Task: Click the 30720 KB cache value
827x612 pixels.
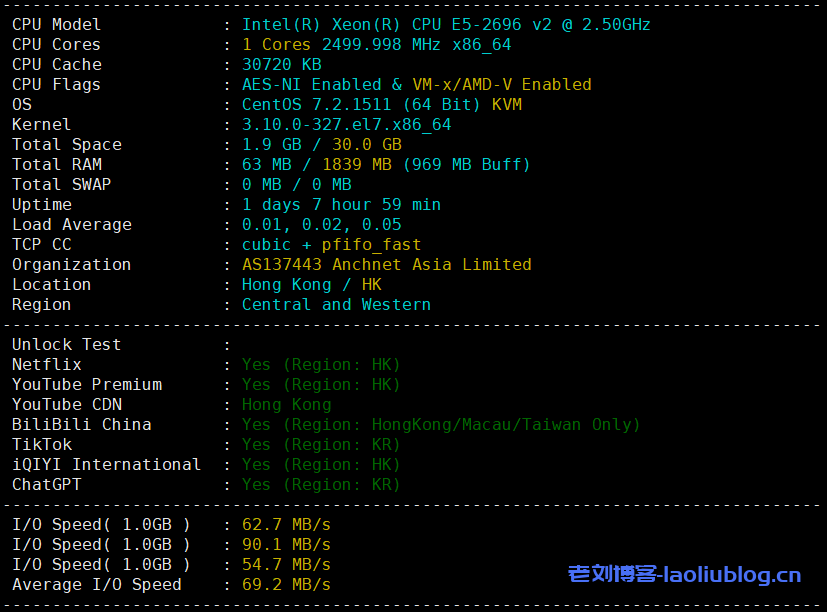Action: pos(281,64)
